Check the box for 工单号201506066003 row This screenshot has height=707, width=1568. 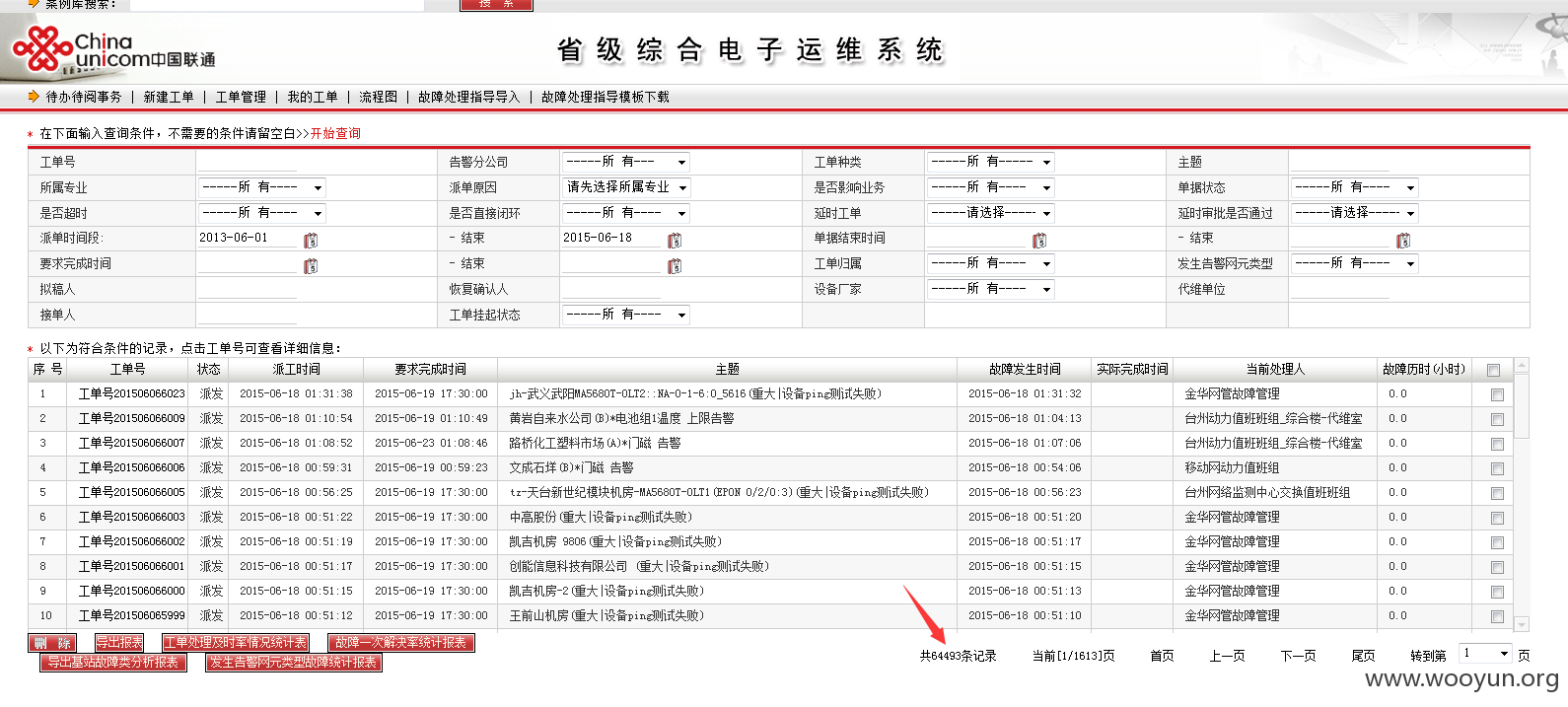click(1497, 518)
